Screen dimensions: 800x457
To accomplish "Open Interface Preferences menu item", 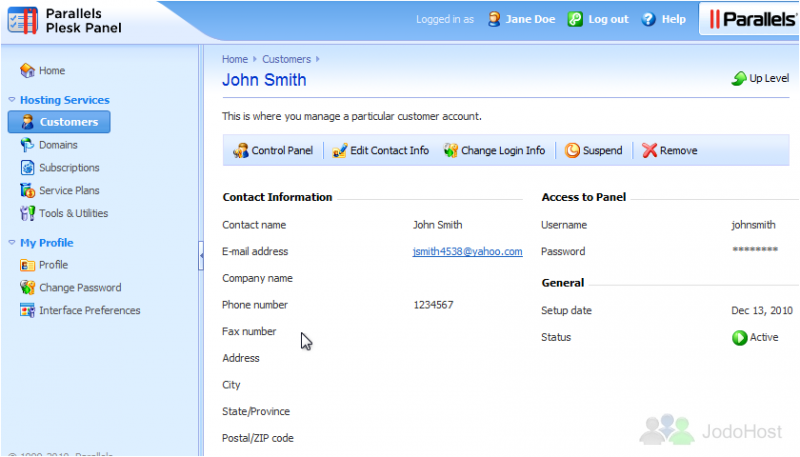I will [90, 310].
